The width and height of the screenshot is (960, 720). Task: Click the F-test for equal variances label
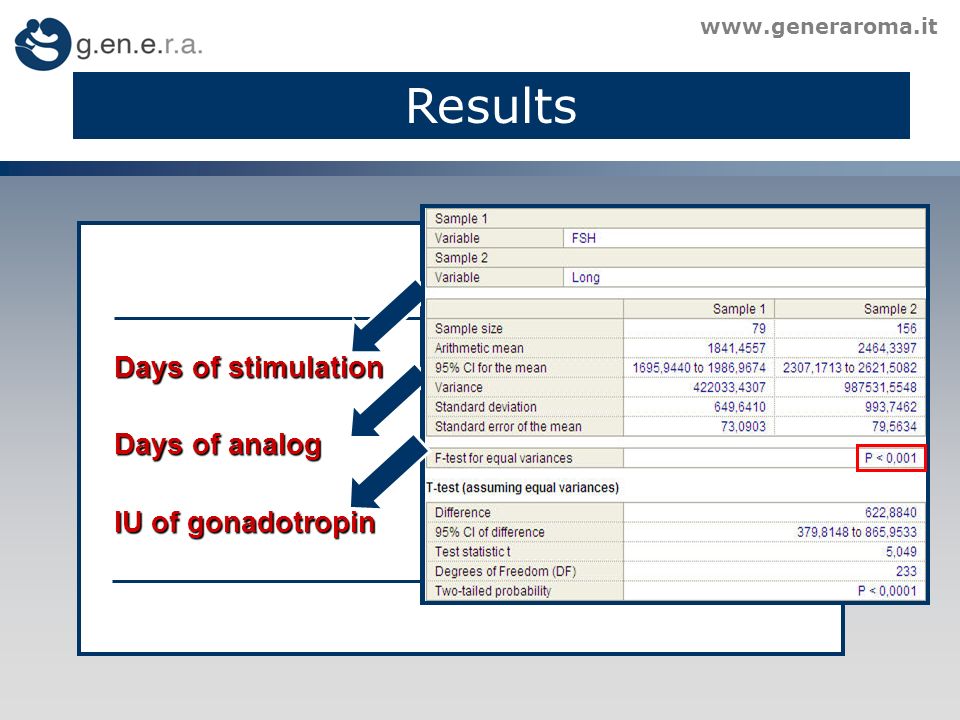[x=503, y=459]
